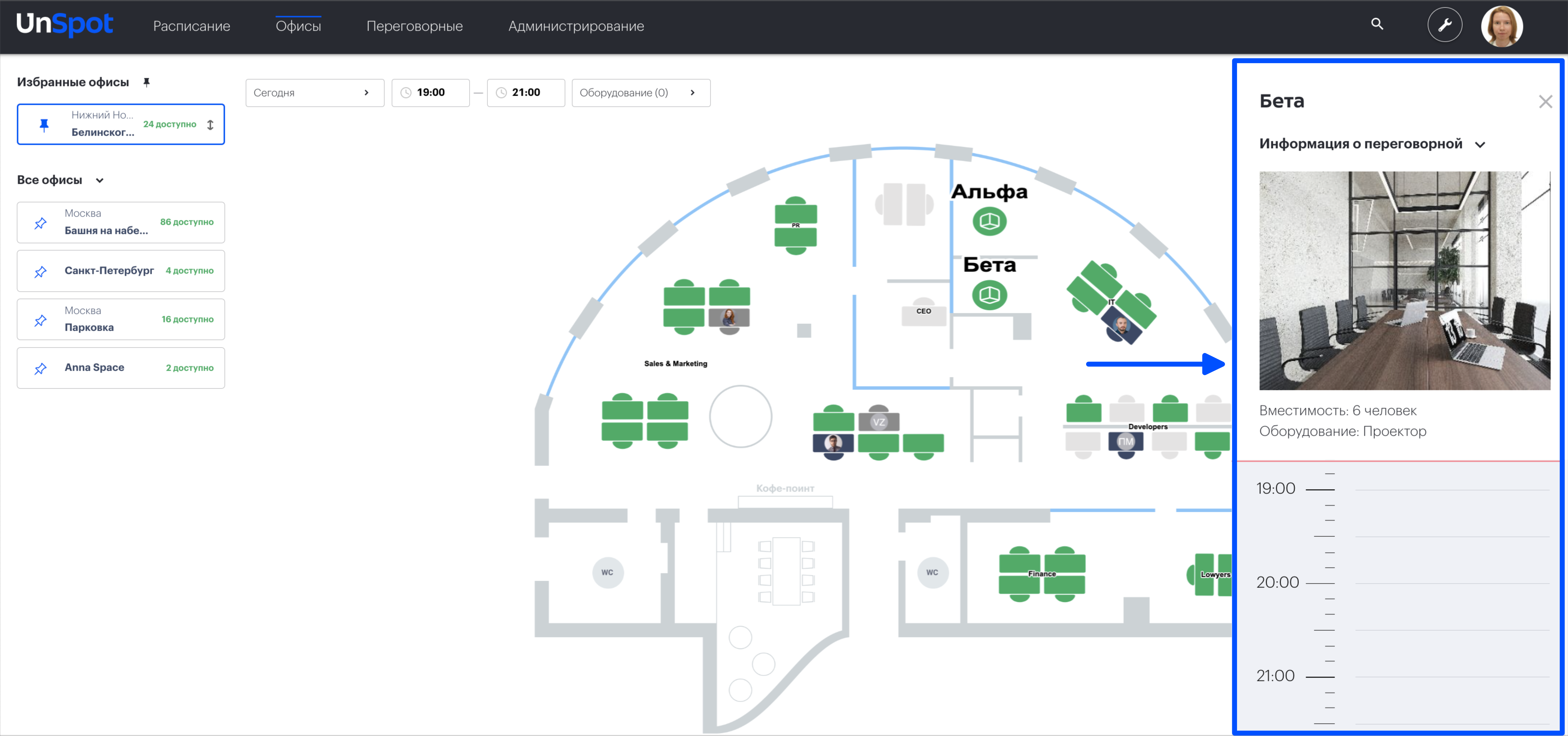Click the Sales & Marketing label
The width and height of the screenshot is (1568, 736).
(x=676, y=364)
